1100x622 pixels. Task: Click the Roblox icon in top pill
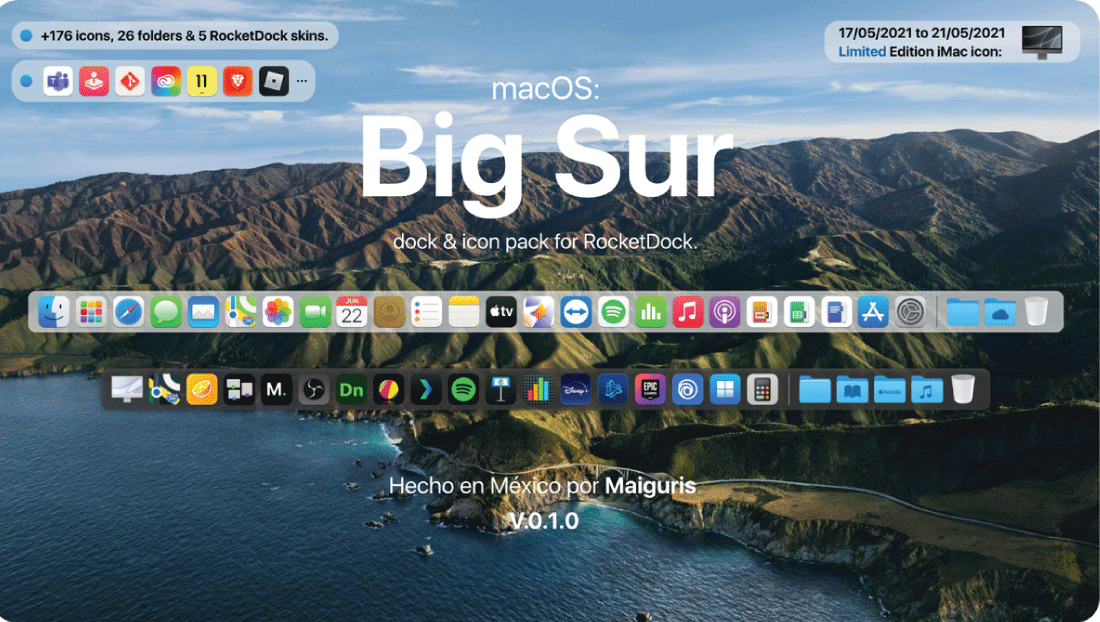pyautogui.click(x=274, y=81)
